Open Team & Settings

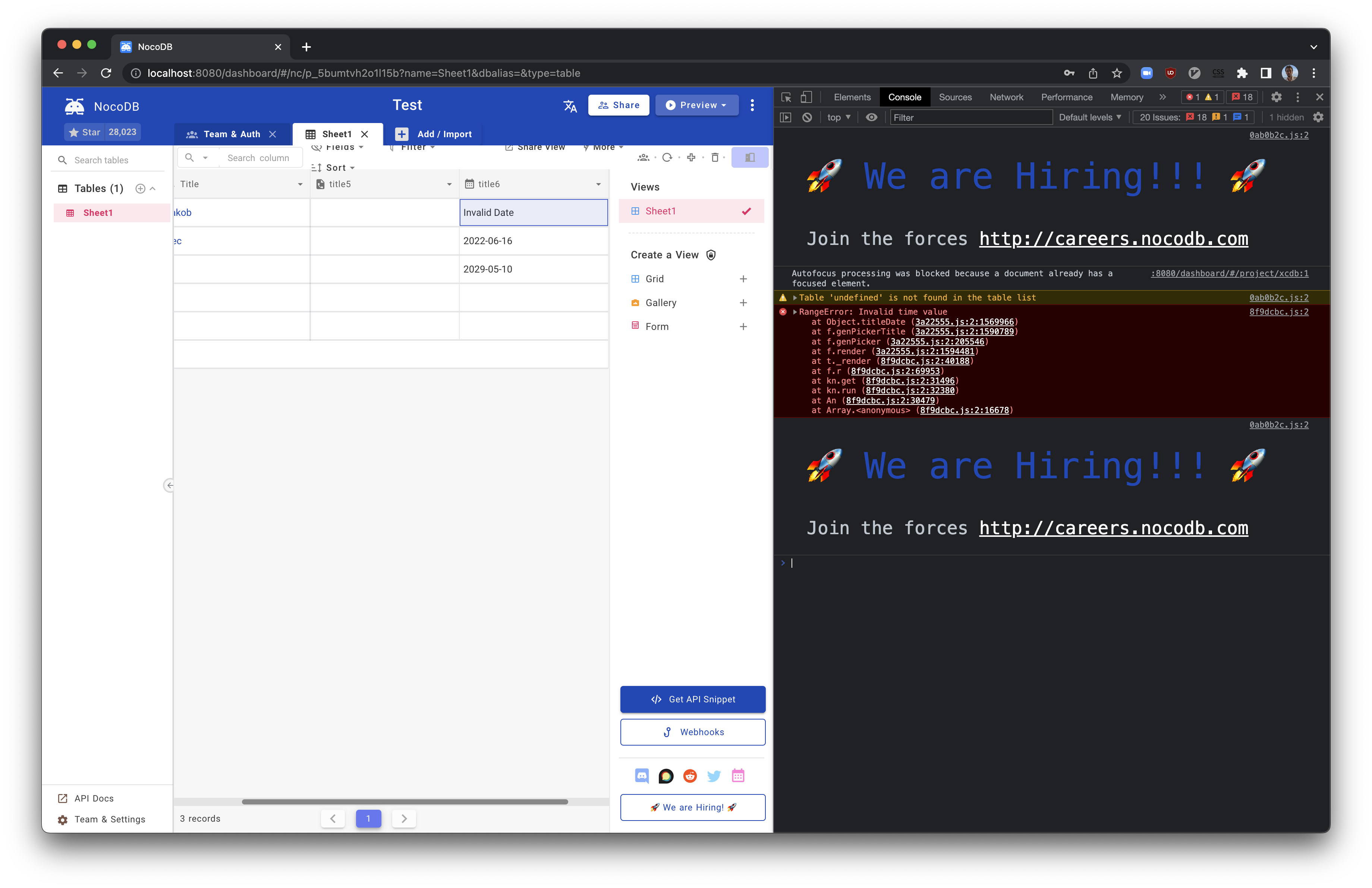click(x=101, y=819)
